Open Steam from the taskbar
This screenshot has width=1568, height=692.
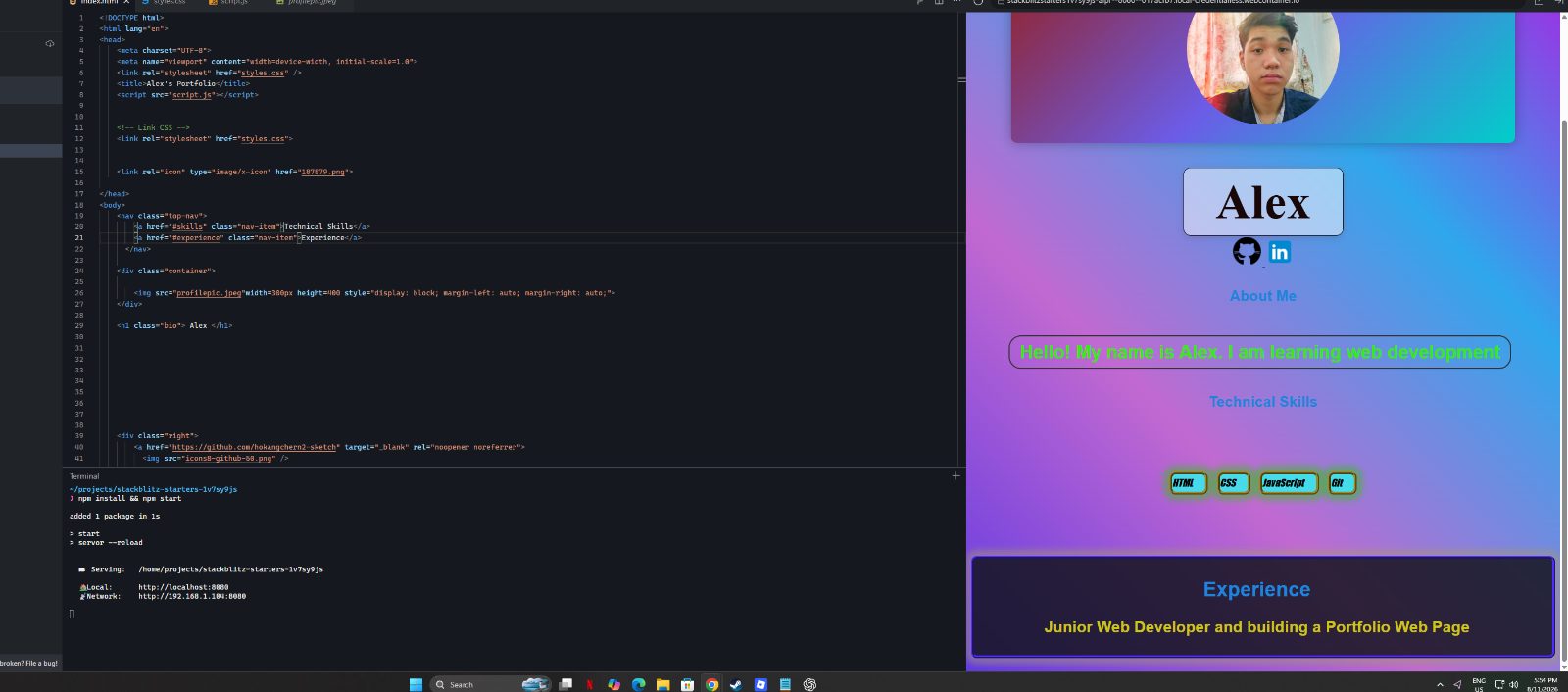click(x=736, y=684)
